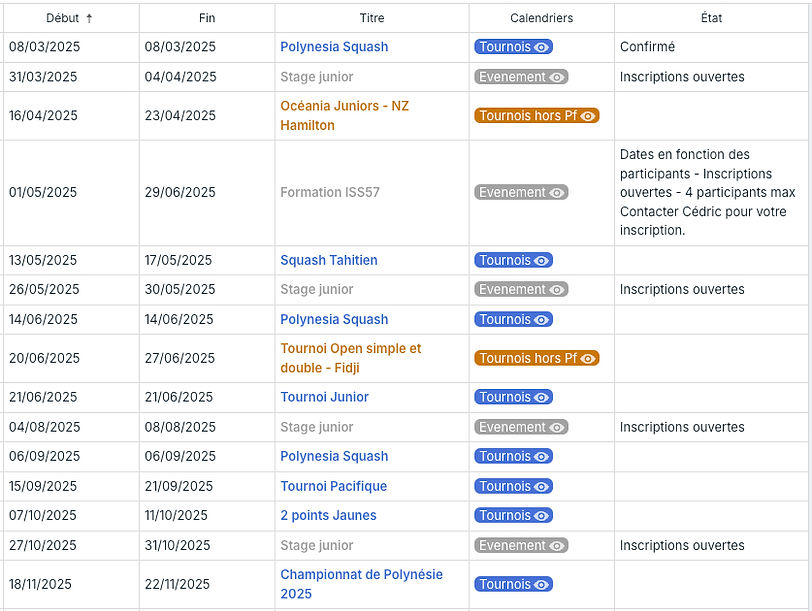This screenshot has width=812, height=611.
Task: Toggle eye icon on Formation ISS57 Evenement badge
Action: coord(557,193)
